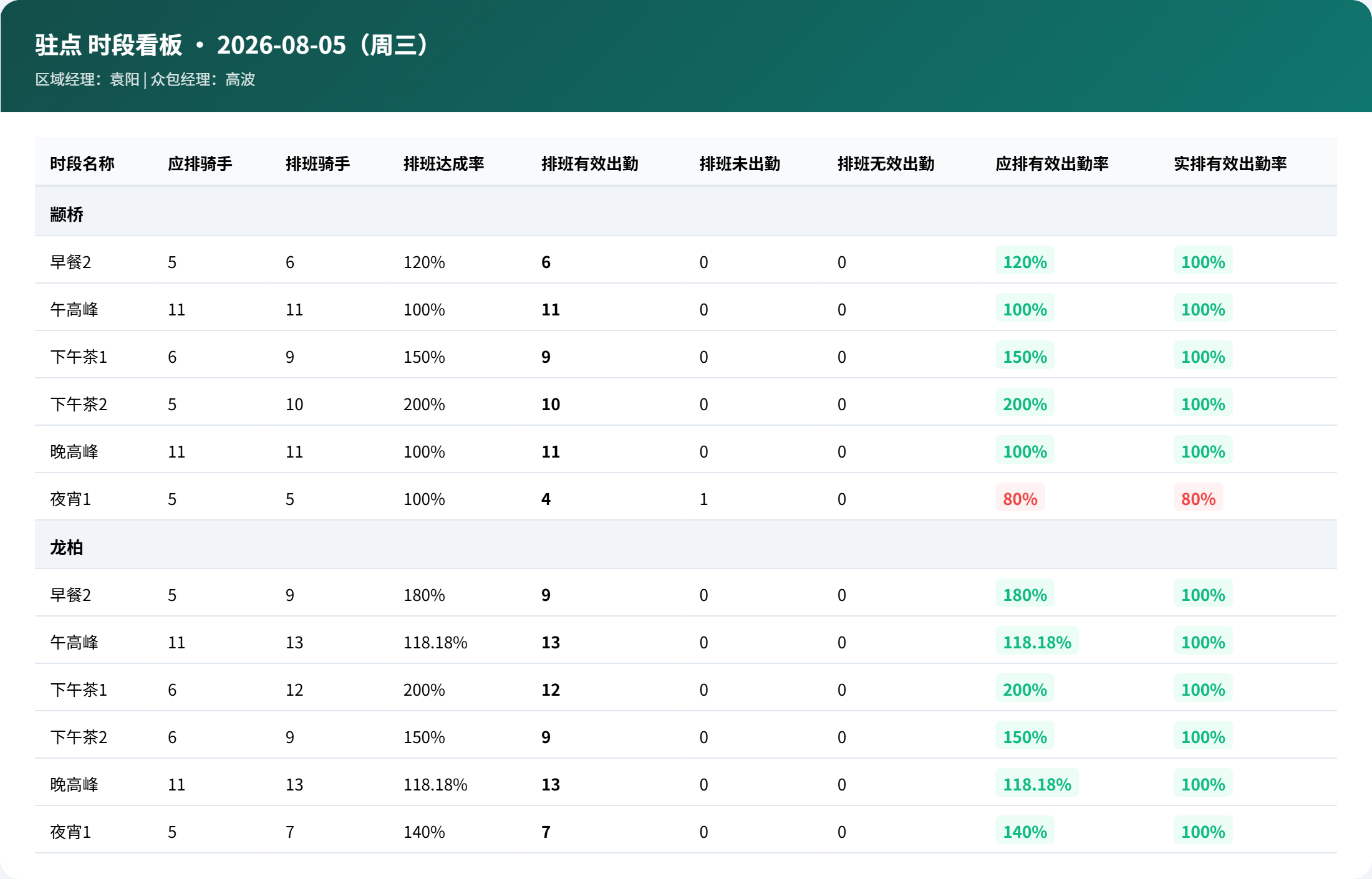Select the 应排有效出勤率 column header
Image resolution: width=1372 pixels, height=879 pixels.
(1052, 163)
